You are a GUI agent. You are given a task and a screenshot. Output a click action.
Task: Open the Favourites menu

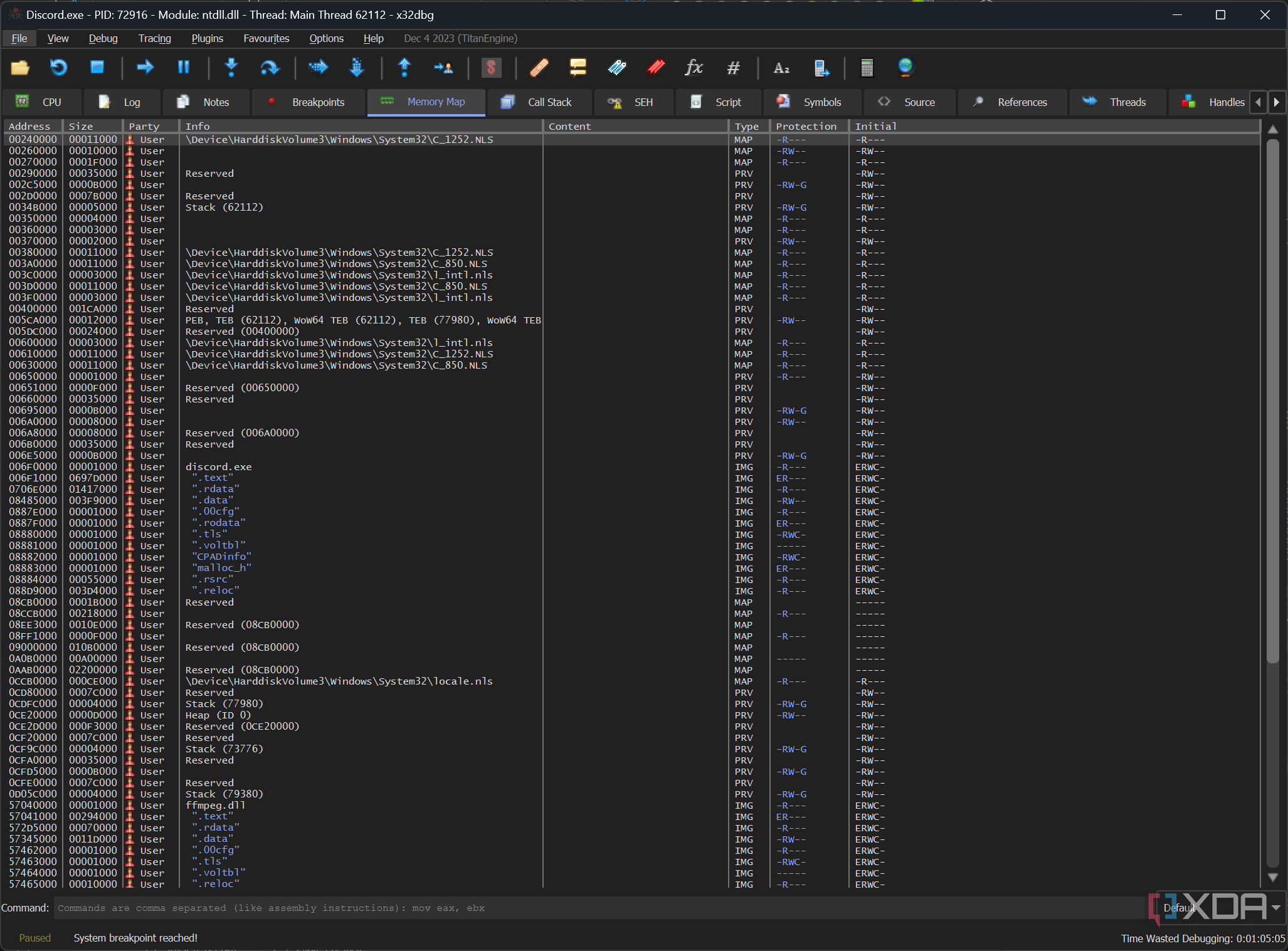267,38
